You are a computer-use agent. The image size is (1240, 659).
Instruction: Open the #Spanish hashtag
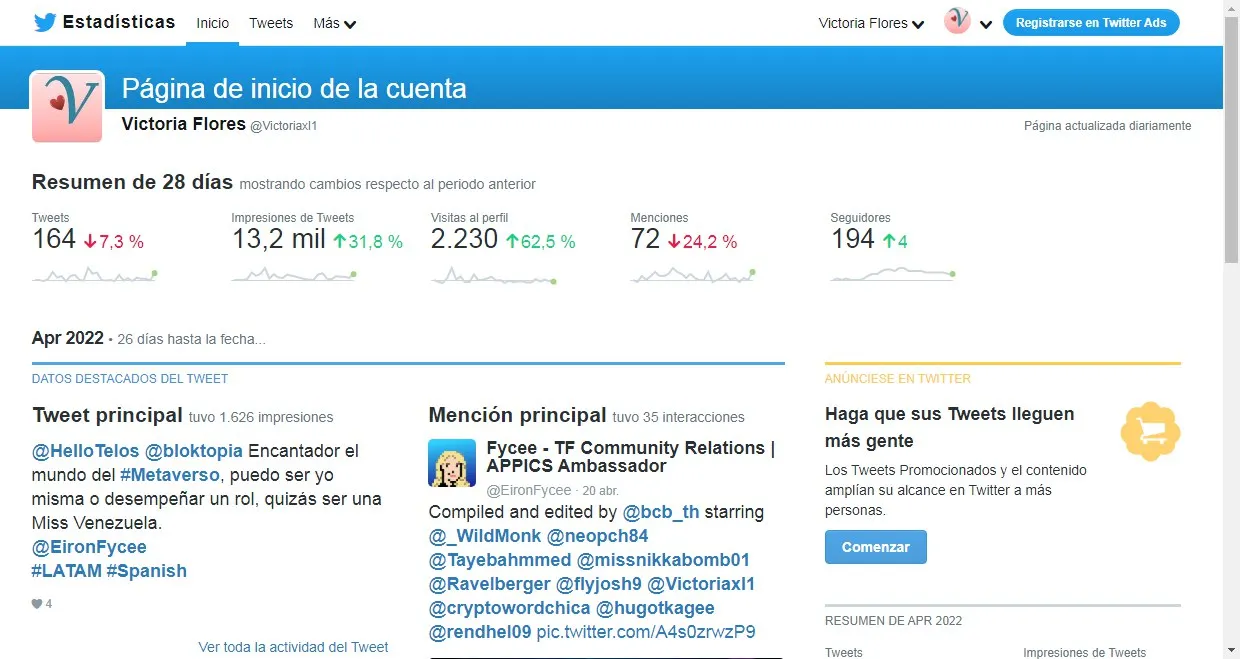pyautogui.click(x=147, y=571)
